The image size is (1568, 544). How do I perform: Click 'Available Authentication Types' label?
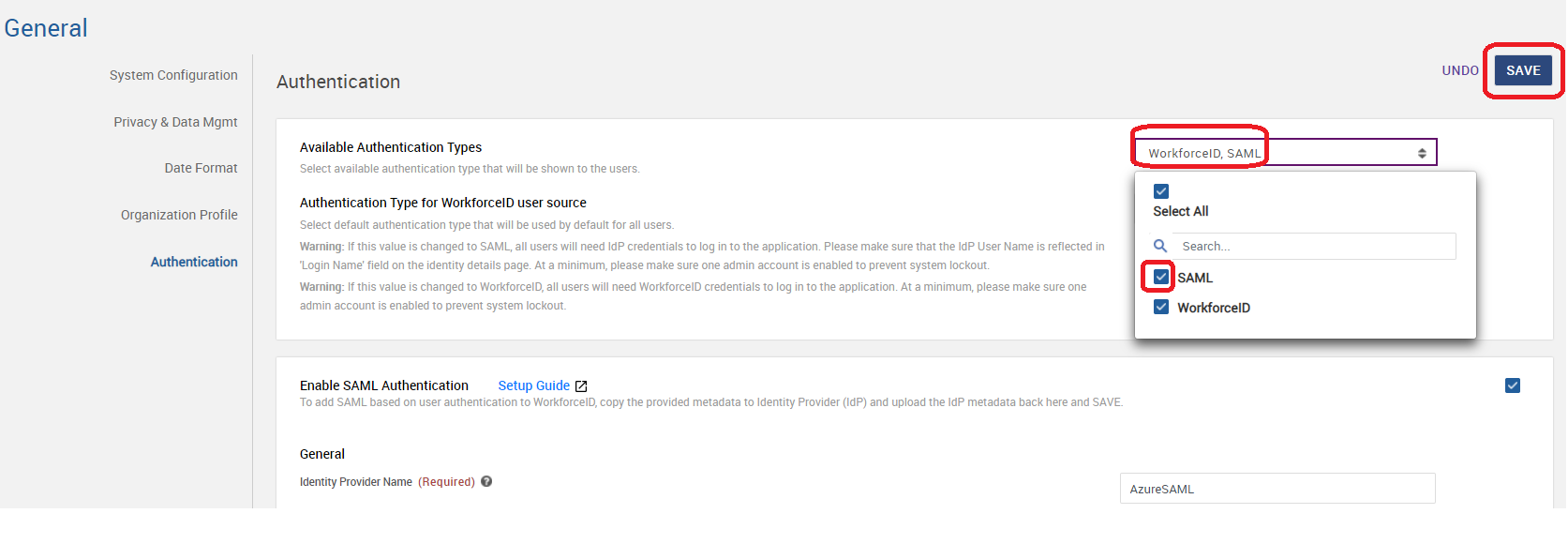pyautogui.click(x=391, y=147)
